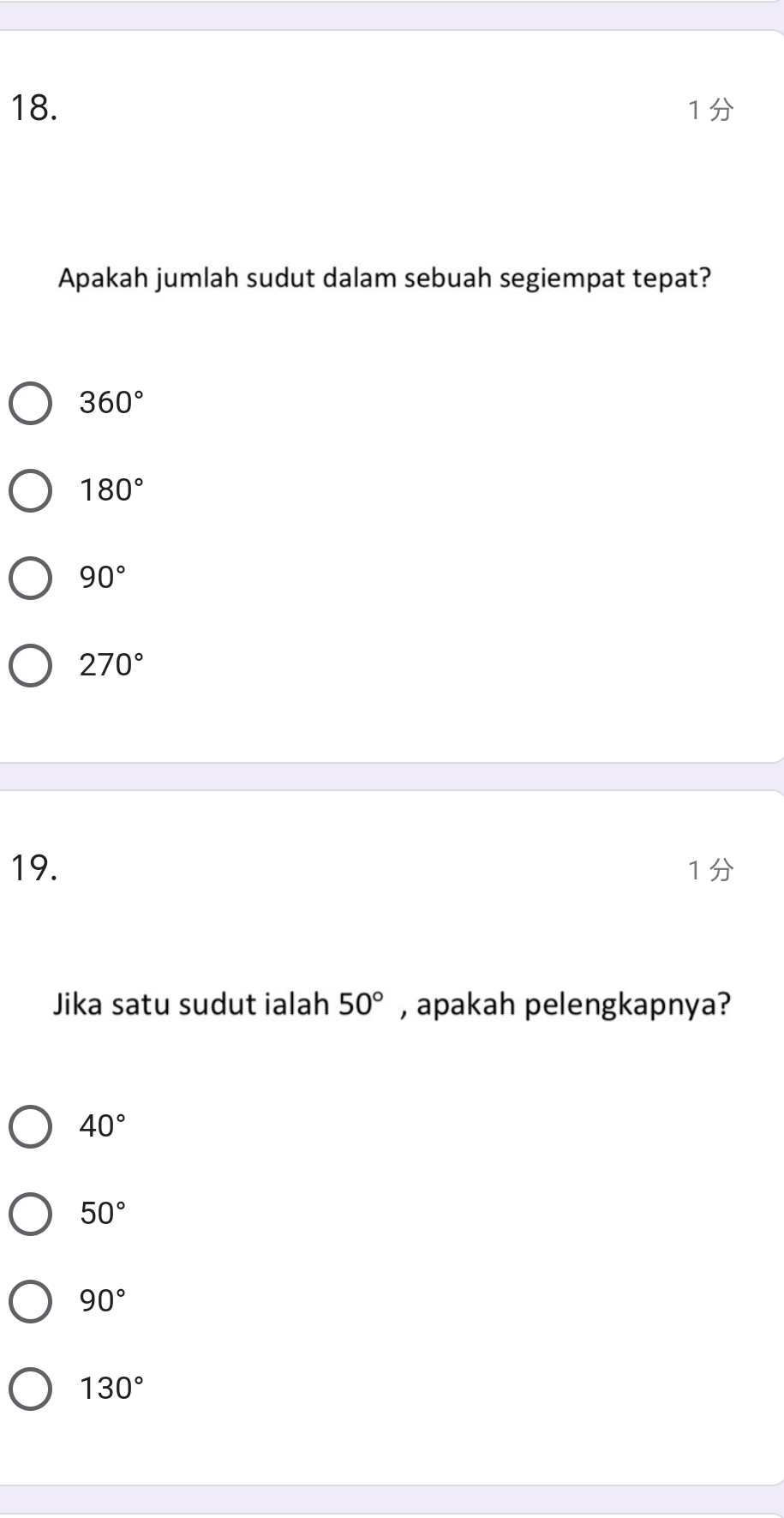784x1518 pixels.
Task: Select the 180° answer for question 18
Action: coord(31,490)
